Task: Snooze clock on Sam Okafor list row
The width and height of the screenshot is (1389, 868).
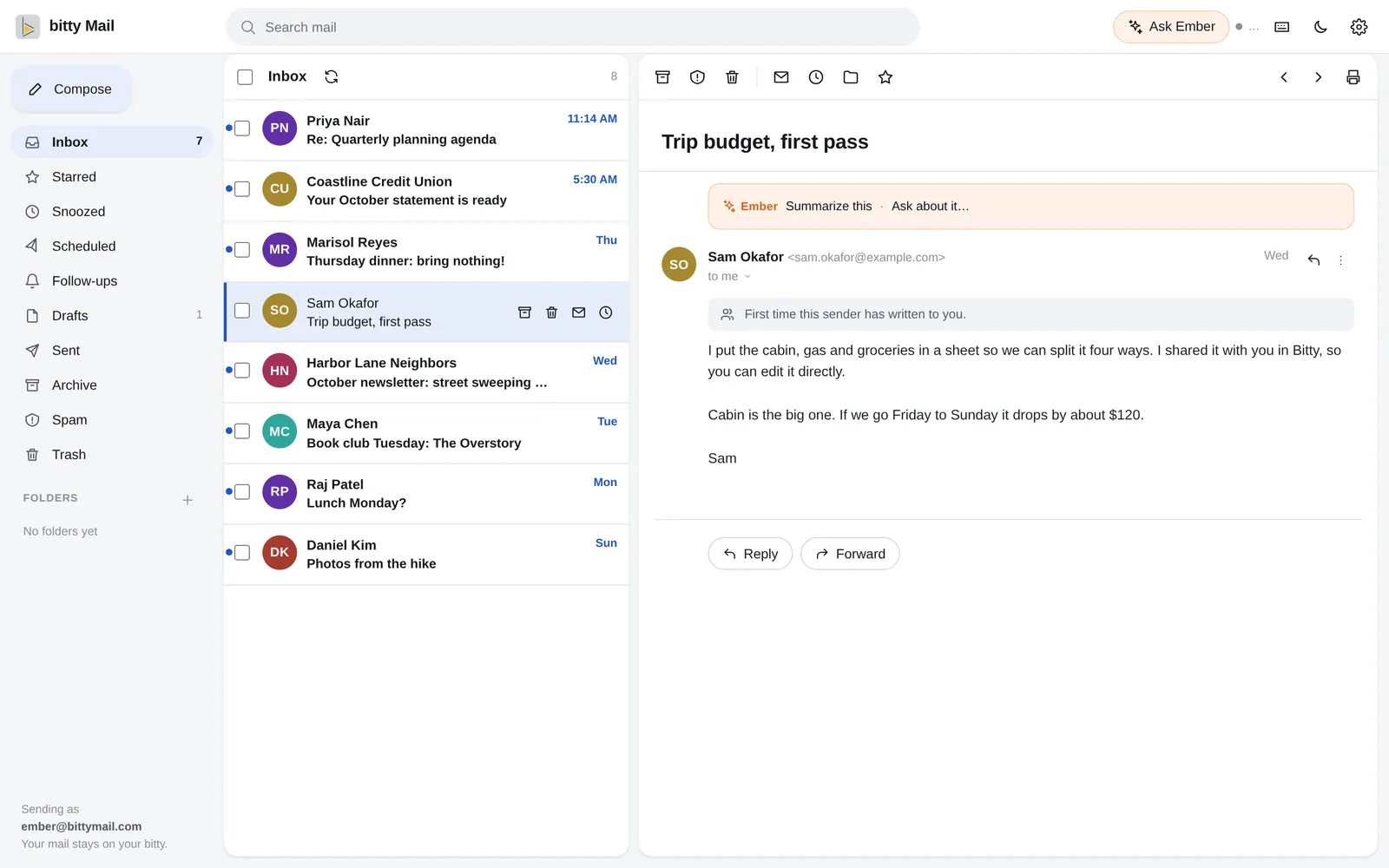Action: (606, 312)
